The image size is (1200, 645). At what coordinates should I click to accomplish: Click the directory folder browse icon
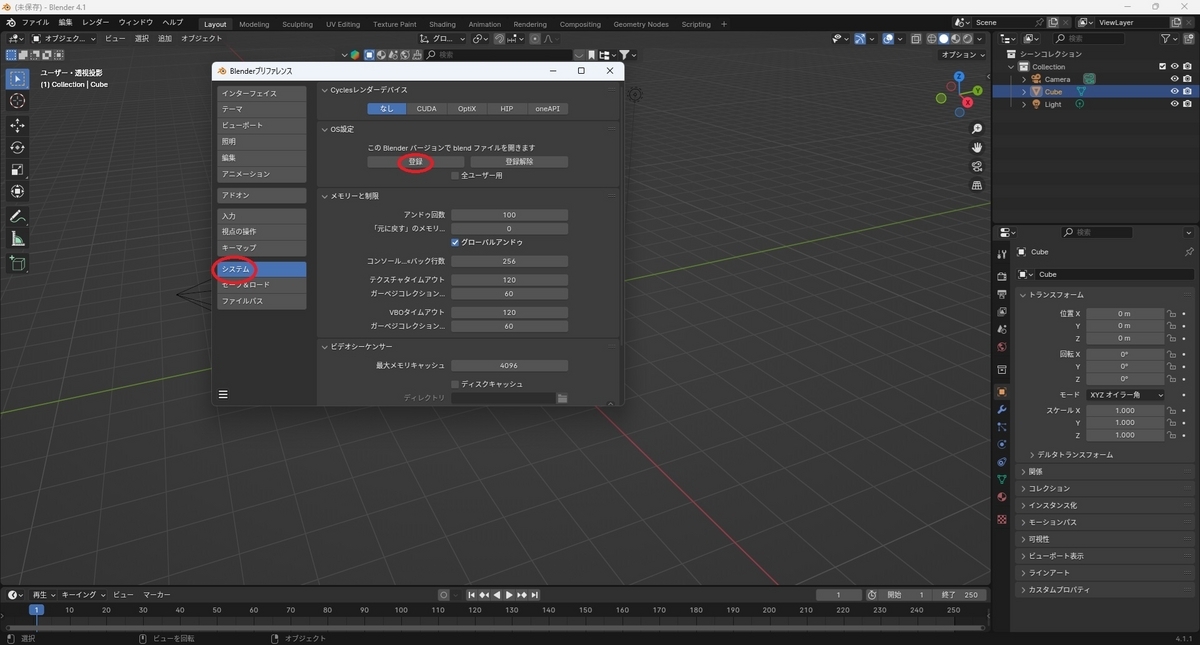[x=562, y=398]
